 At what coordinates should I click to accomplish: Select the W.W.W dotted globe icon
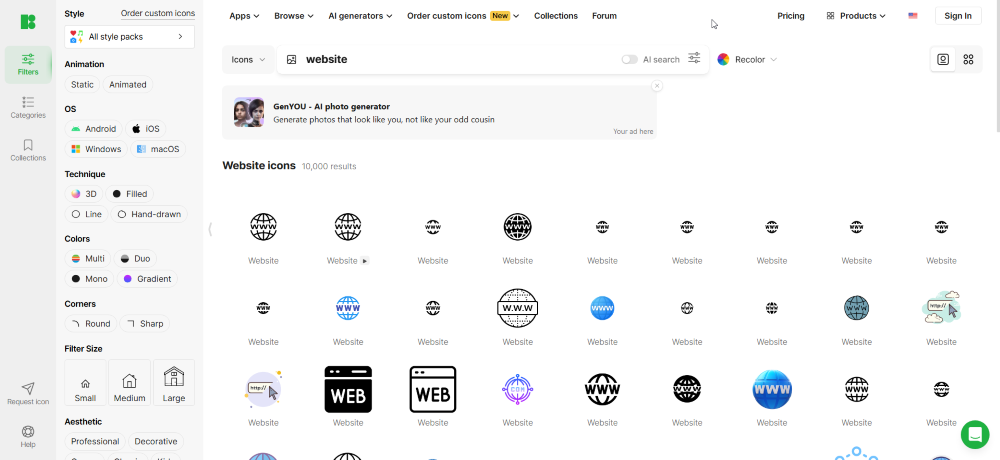517,308
